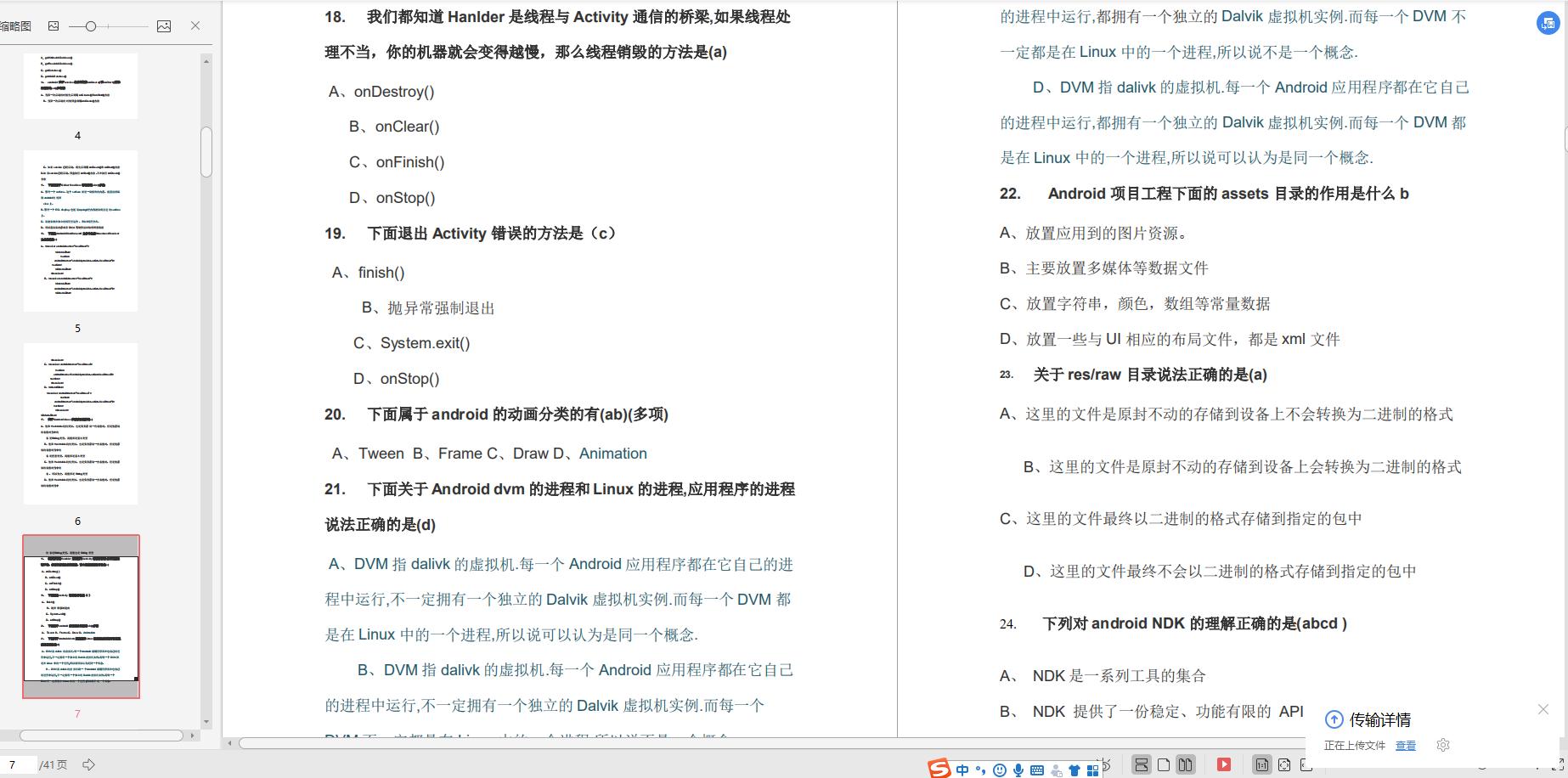The width and height of the screenshot is (1568, 778).
Task: Select the Sogou voice input microphone icon
Action: tap(1018, 770)
